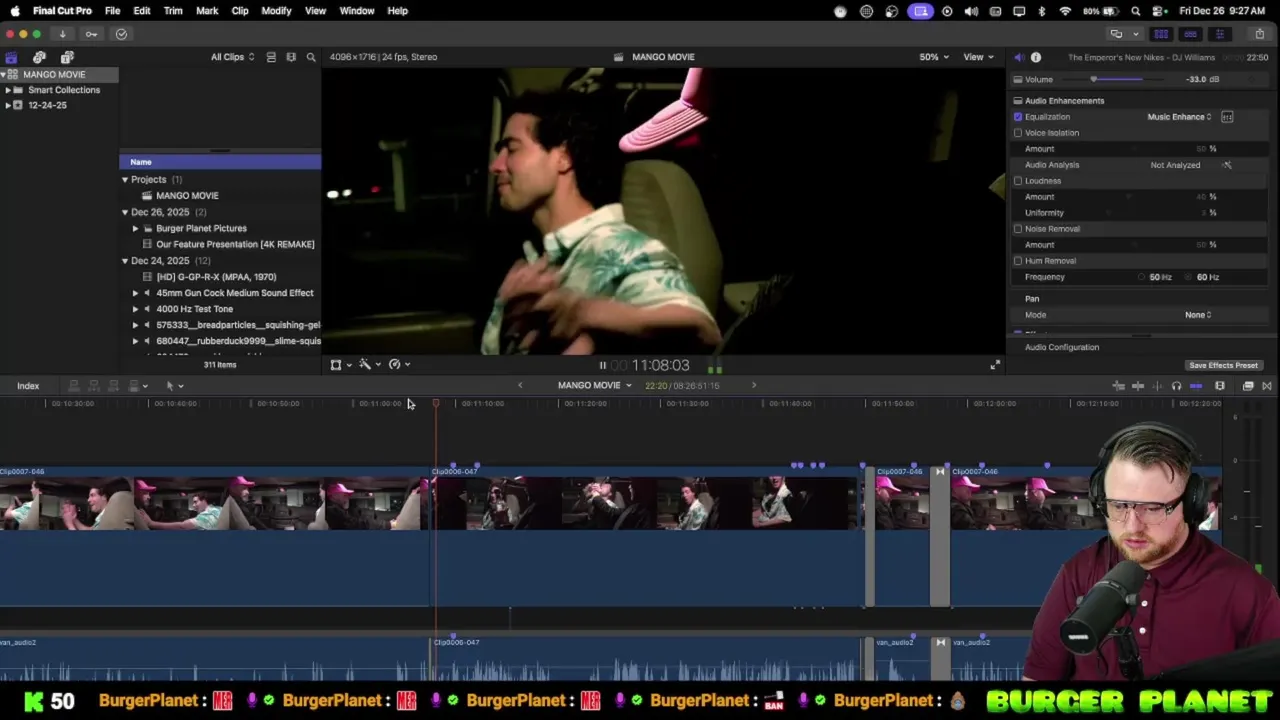Select the 50 Hz frequency radio button
The width and height of the screenshot is (1280, 720).
tap(1142, 277)
